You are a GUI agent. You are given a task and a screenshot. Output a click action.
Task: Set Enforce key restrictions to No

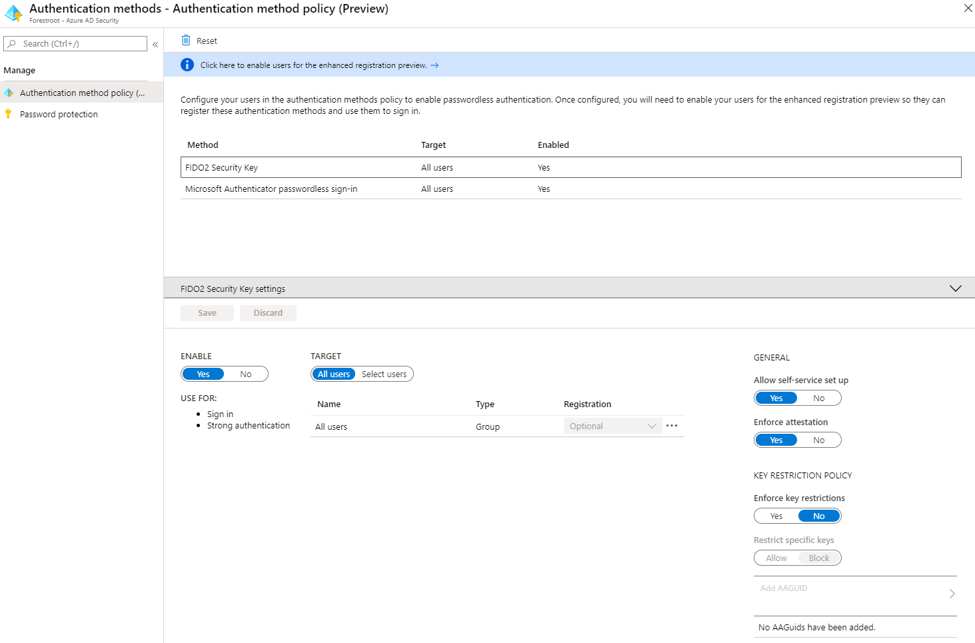[819, 516]
